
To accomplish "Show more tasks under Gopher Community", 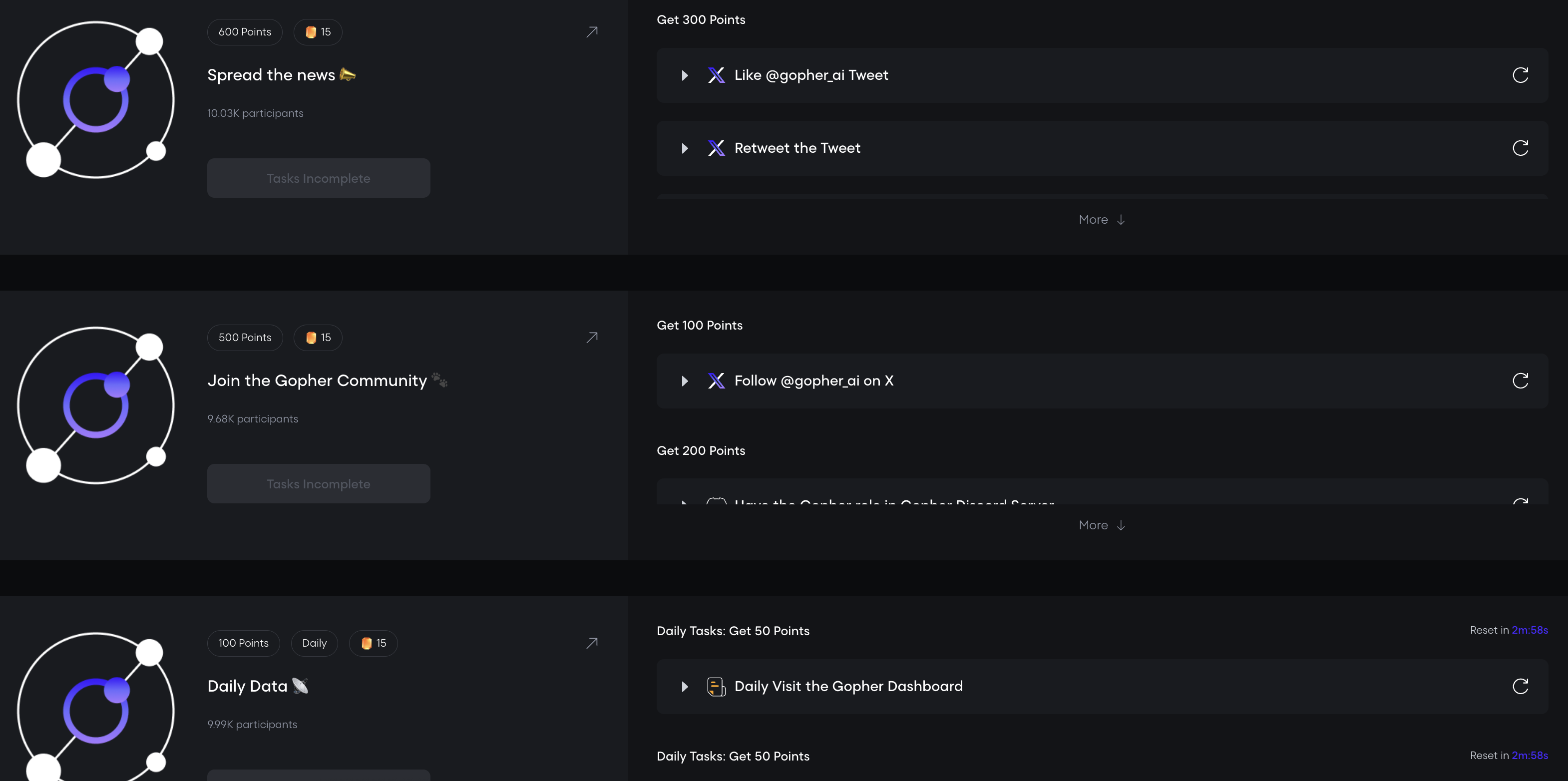I will pos(1101,525).
